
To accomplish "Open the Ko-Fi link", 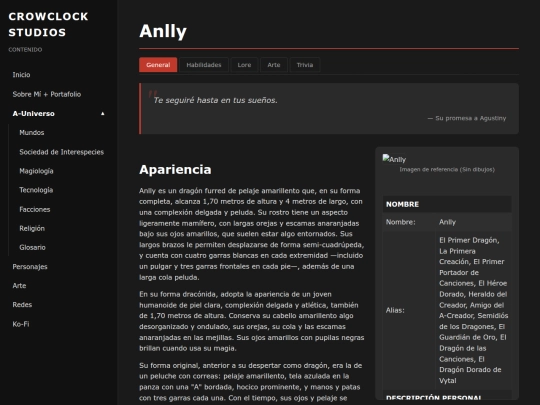I will (x=21, y=324).
